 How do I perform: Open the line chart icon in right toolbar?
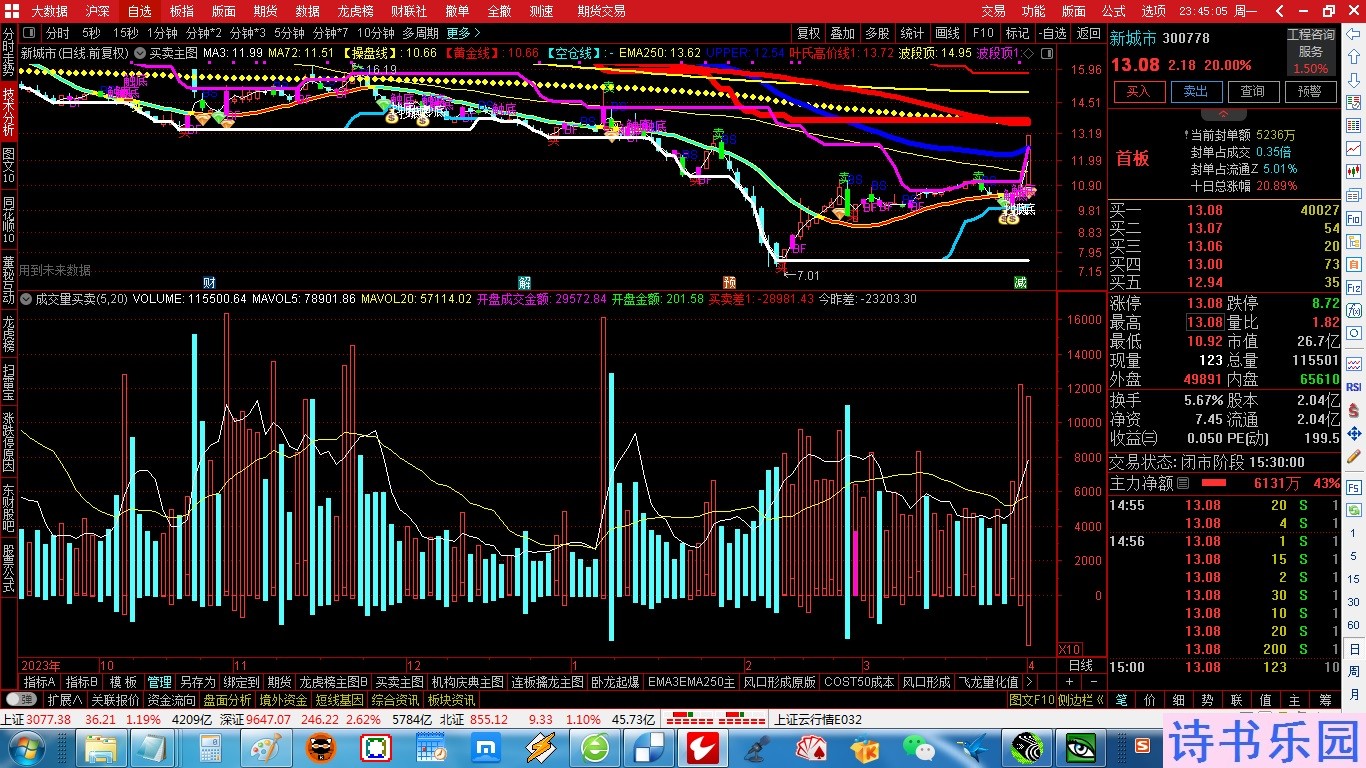[1354, 148]
